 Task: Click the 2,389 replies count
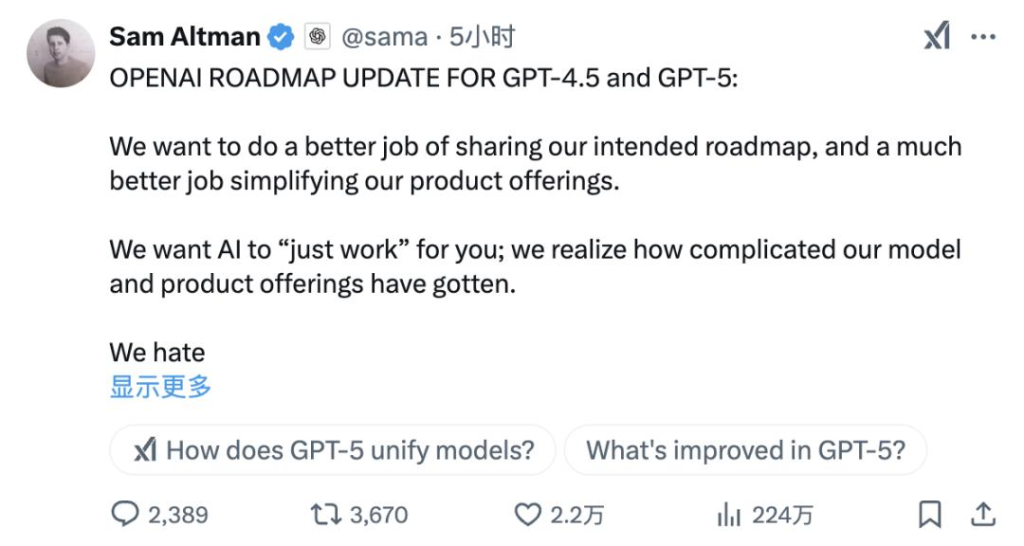pos(178,515)
